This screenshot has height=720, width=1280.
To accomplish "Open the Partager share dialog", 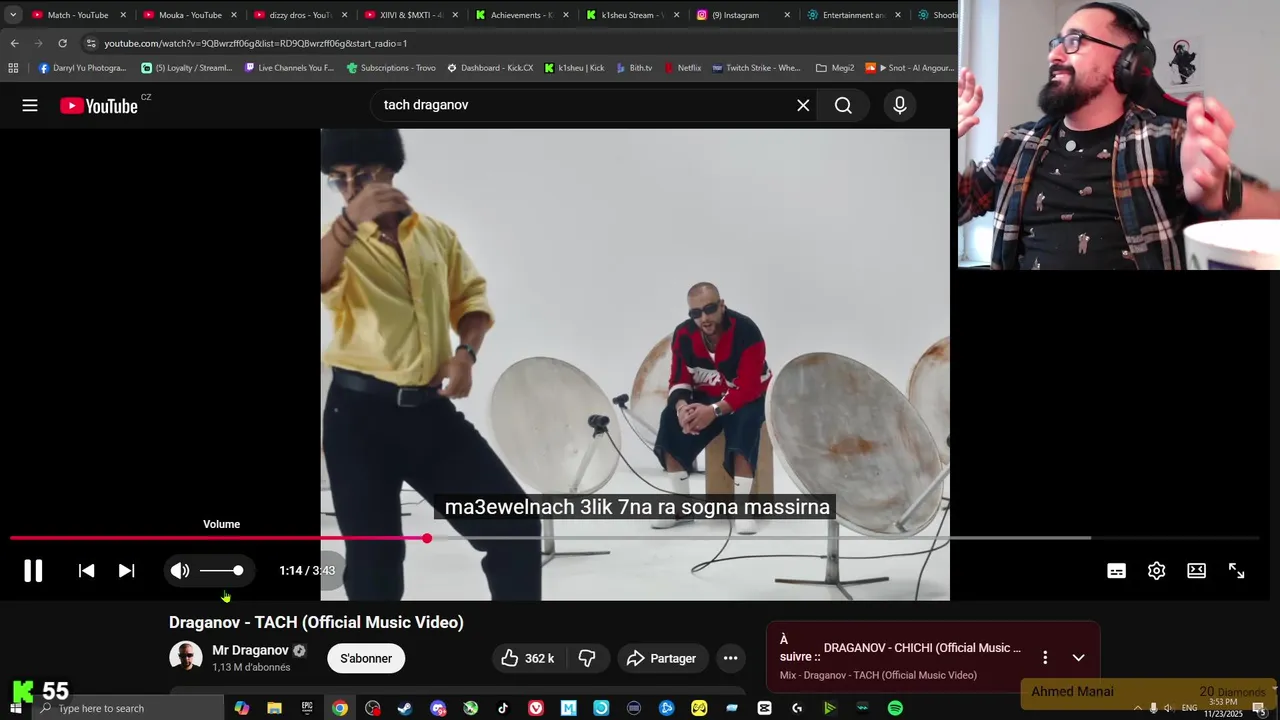I will pos(661,658).
